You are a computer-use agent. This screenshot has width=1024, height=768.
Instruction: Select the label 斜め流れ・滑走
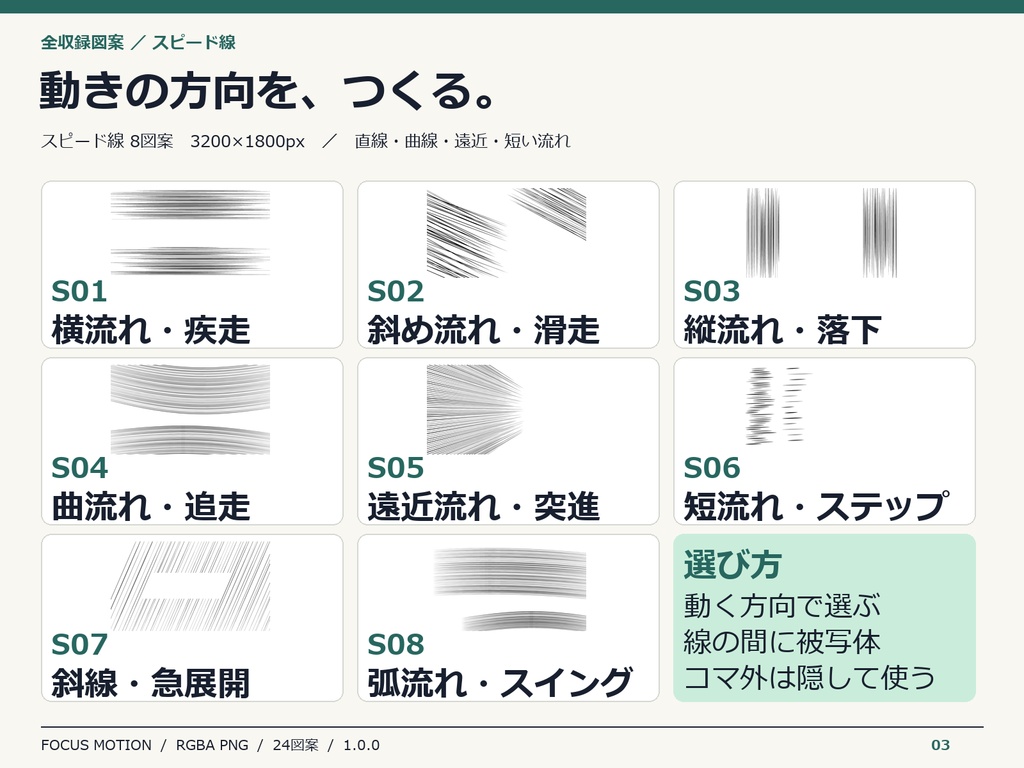point(483,330)
